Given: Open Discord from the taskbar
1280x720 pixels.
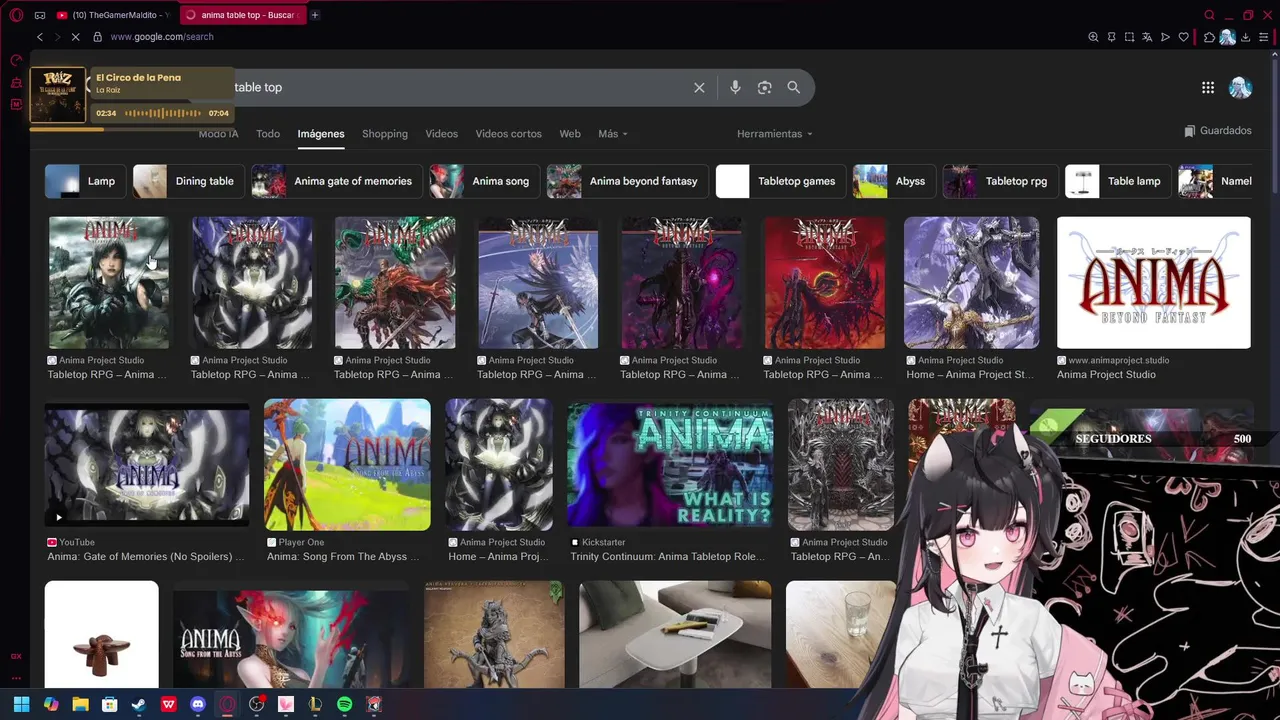Looking at the screenshot, I should click(198, 704).
